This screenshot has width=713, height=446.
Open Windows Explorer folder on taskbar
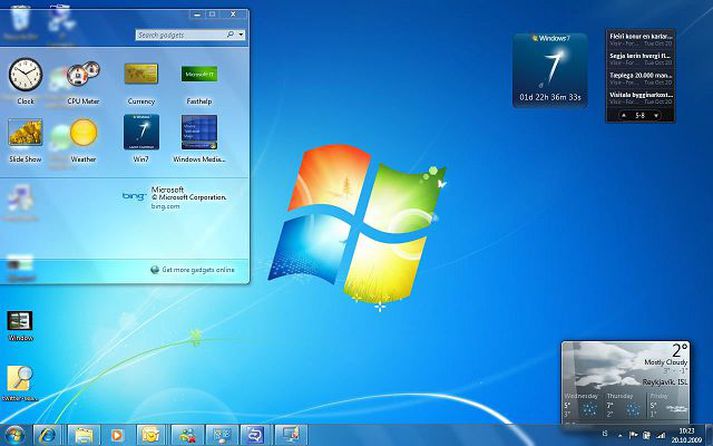pyautogui.click(x=84, y=435)
